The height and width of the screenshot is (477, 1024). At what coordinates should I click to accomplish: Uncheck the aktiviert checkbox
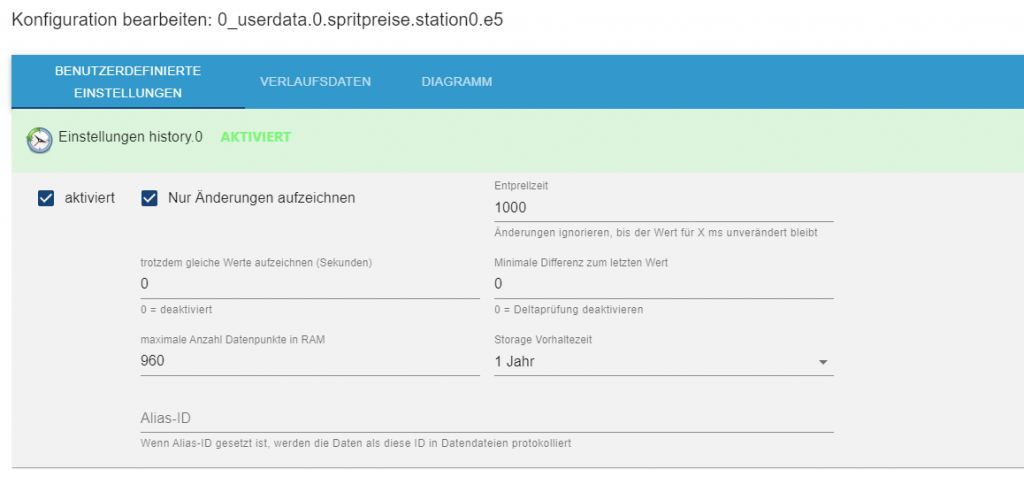point(45,198)
